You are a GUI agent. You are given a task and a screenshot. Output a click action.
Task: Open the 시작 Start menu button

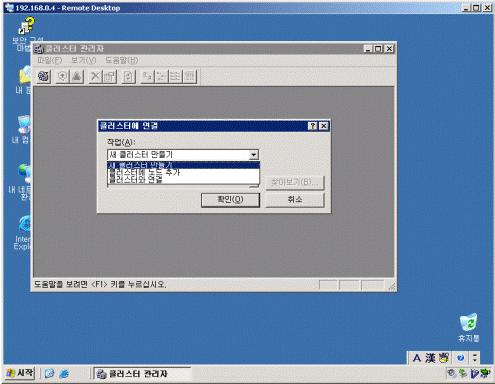(20, 373)
